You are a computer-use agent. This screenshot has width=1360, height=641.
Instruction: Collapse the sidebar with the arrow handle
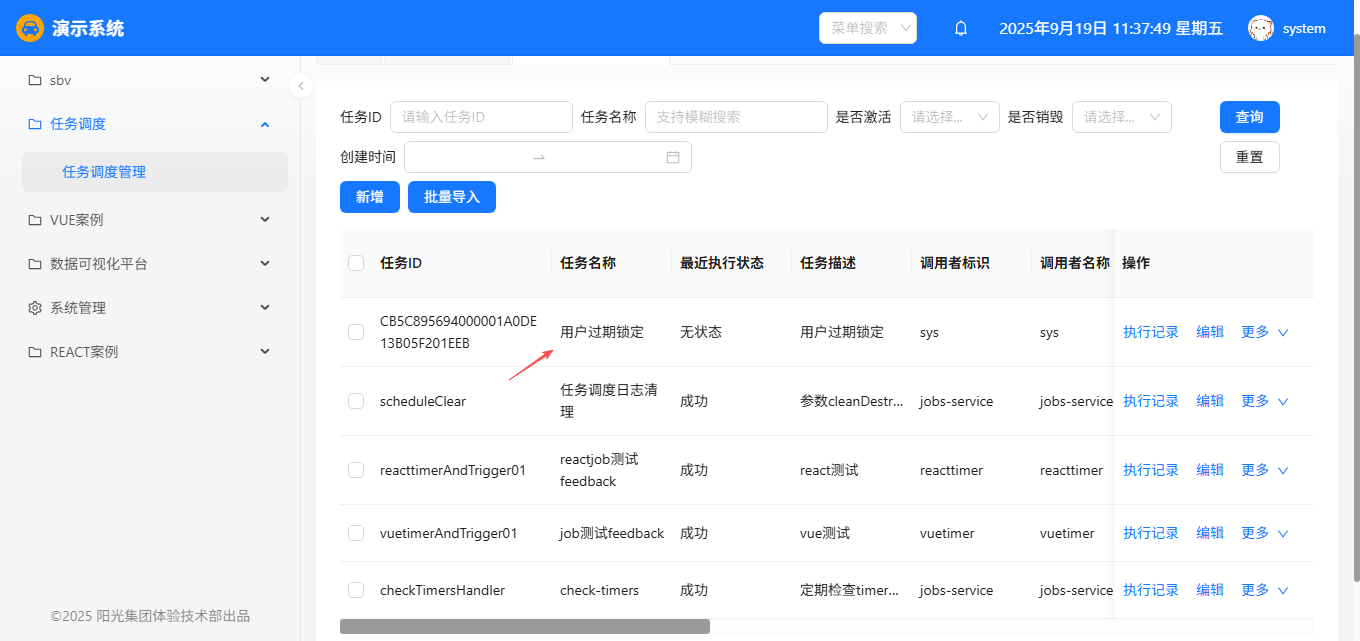point(301,86)
